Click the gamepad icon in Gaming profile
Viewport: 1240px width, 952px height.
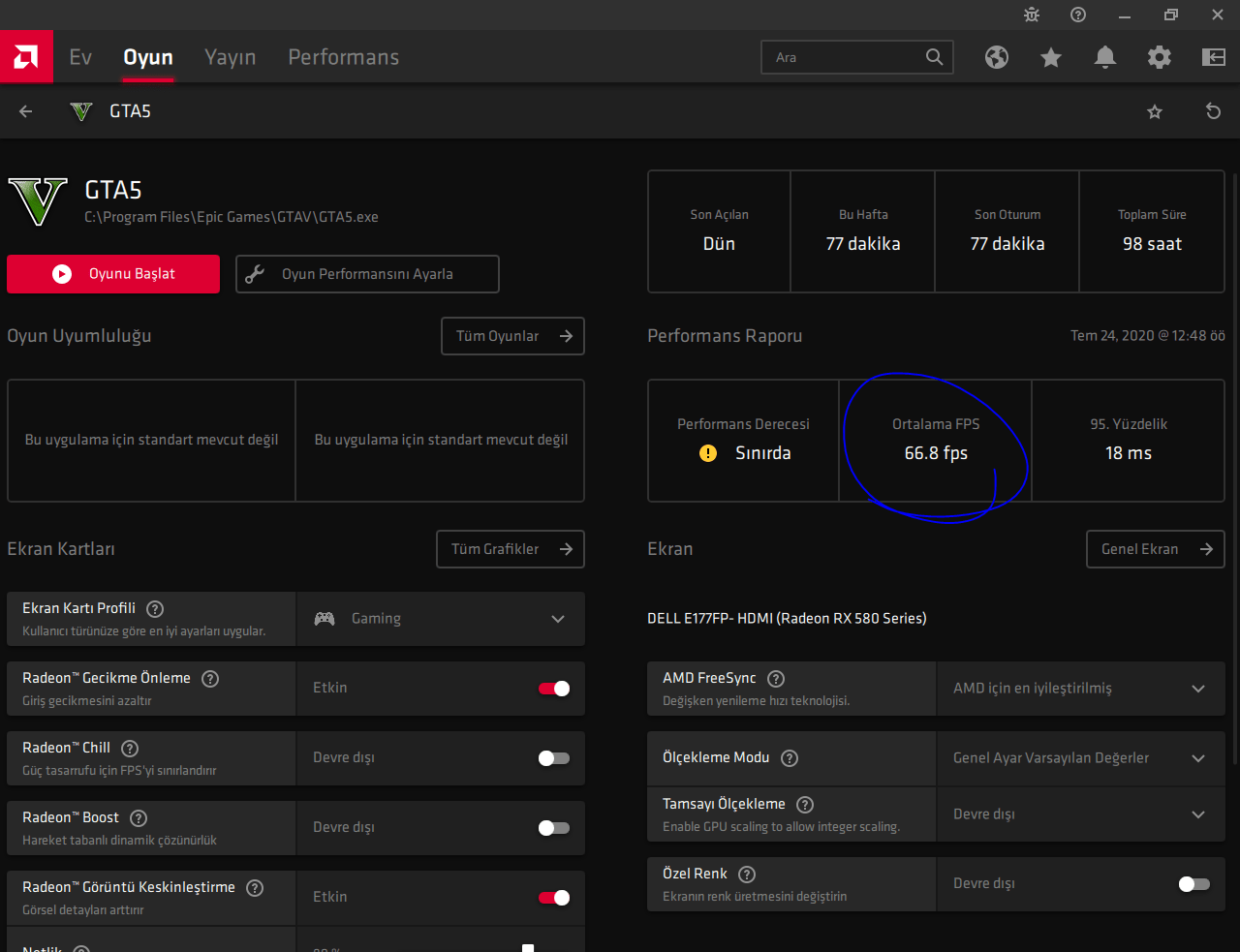(x=325, y=619)
